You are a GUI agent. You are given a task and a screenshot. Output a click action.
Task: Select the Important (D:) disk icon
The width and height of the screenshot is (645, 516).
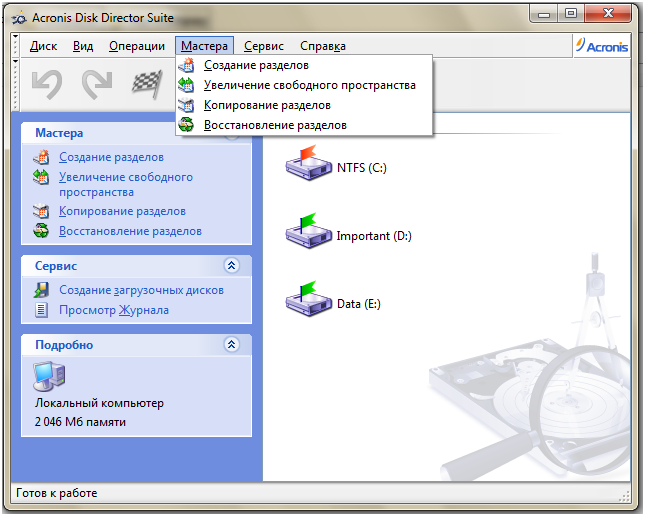click(307, 232)
